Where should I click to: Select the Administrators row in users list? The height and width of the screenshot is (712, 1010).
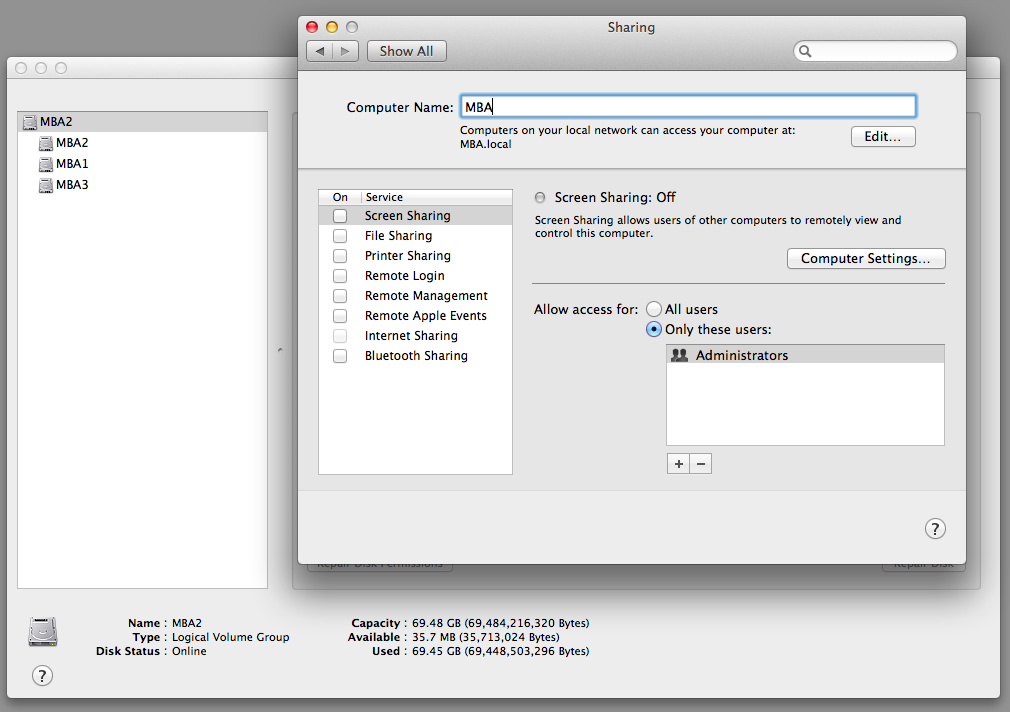click(x=805, y=355)
